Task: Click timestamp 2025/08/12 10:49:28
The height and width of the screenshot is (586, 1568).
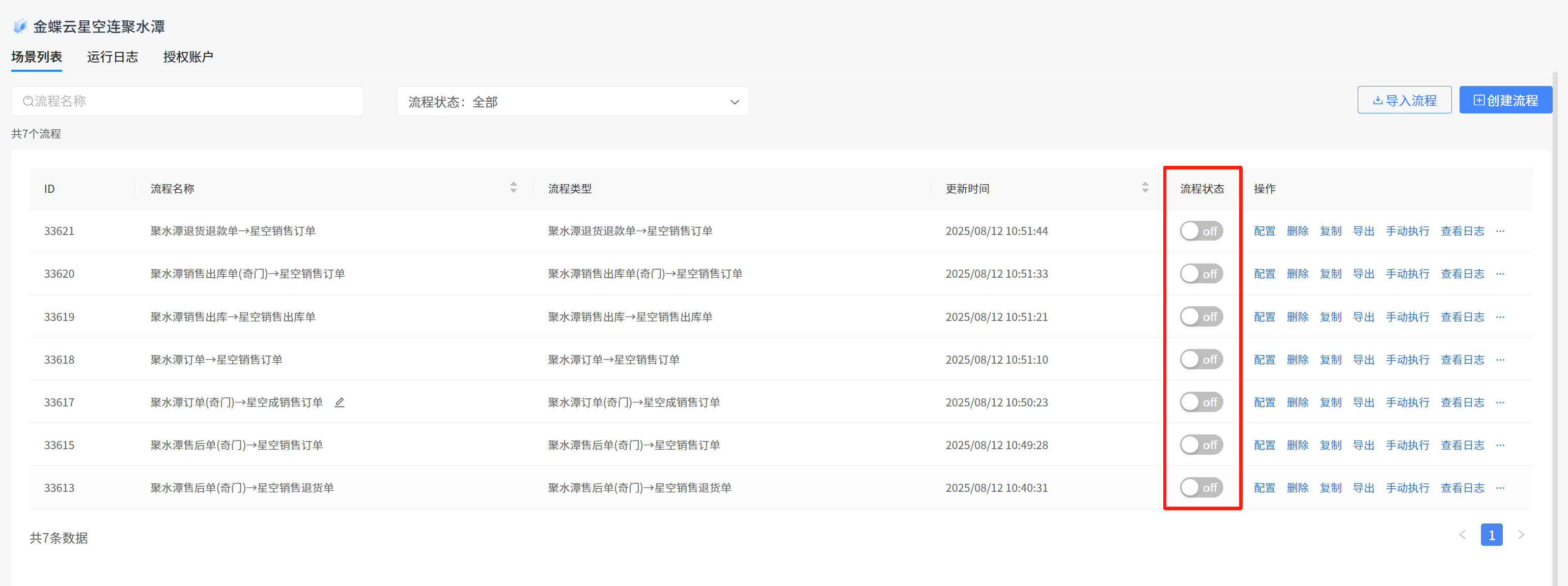Action: pos(996,446)
